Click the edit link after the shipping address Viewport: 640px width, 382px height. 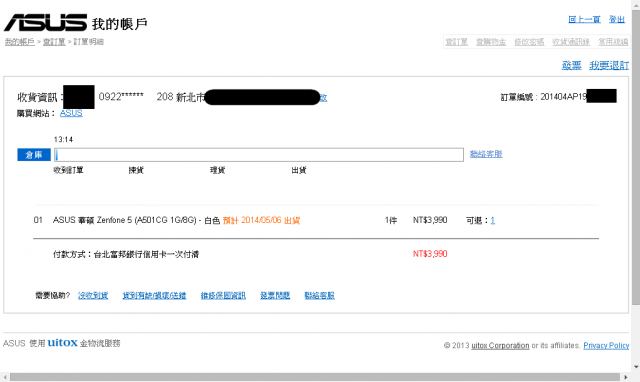[323, 98]
